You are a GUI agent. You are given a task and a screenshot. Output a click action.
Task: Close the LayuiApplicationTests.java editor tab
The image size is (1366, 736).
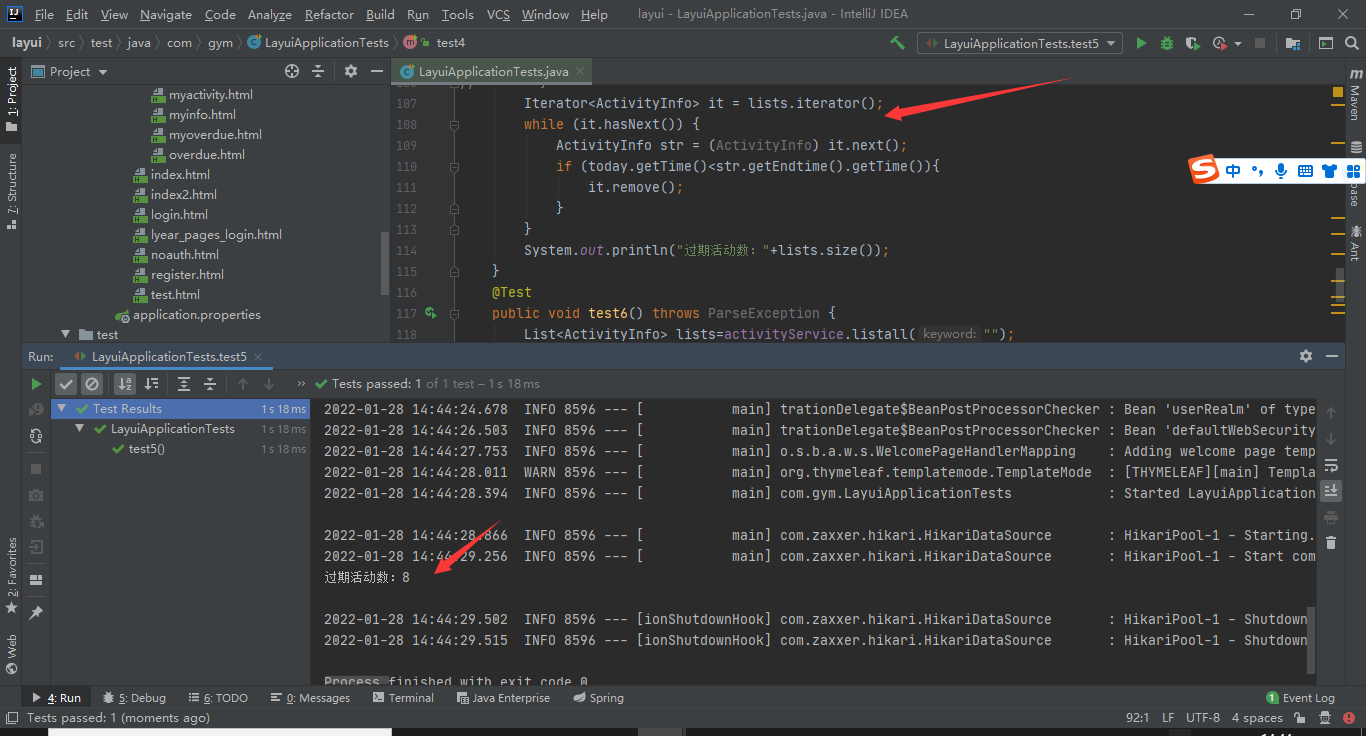[x=581, y=72]
